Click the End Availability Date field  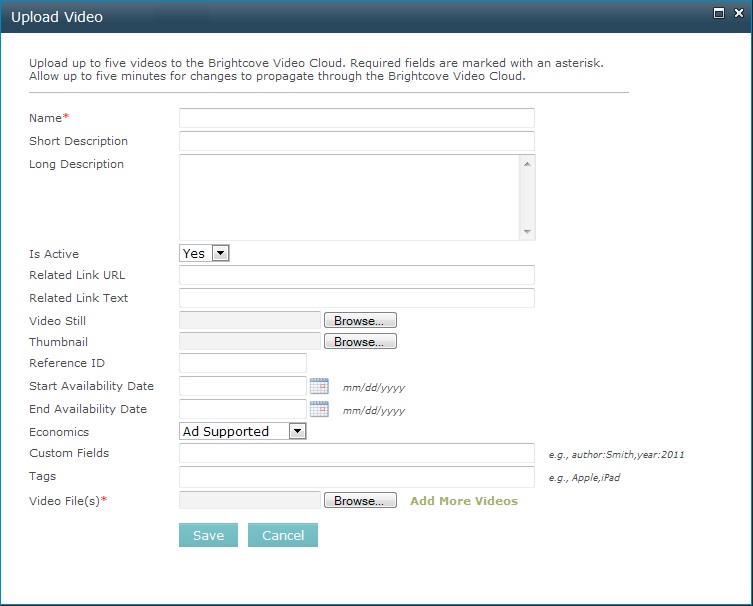click(243, 409)
